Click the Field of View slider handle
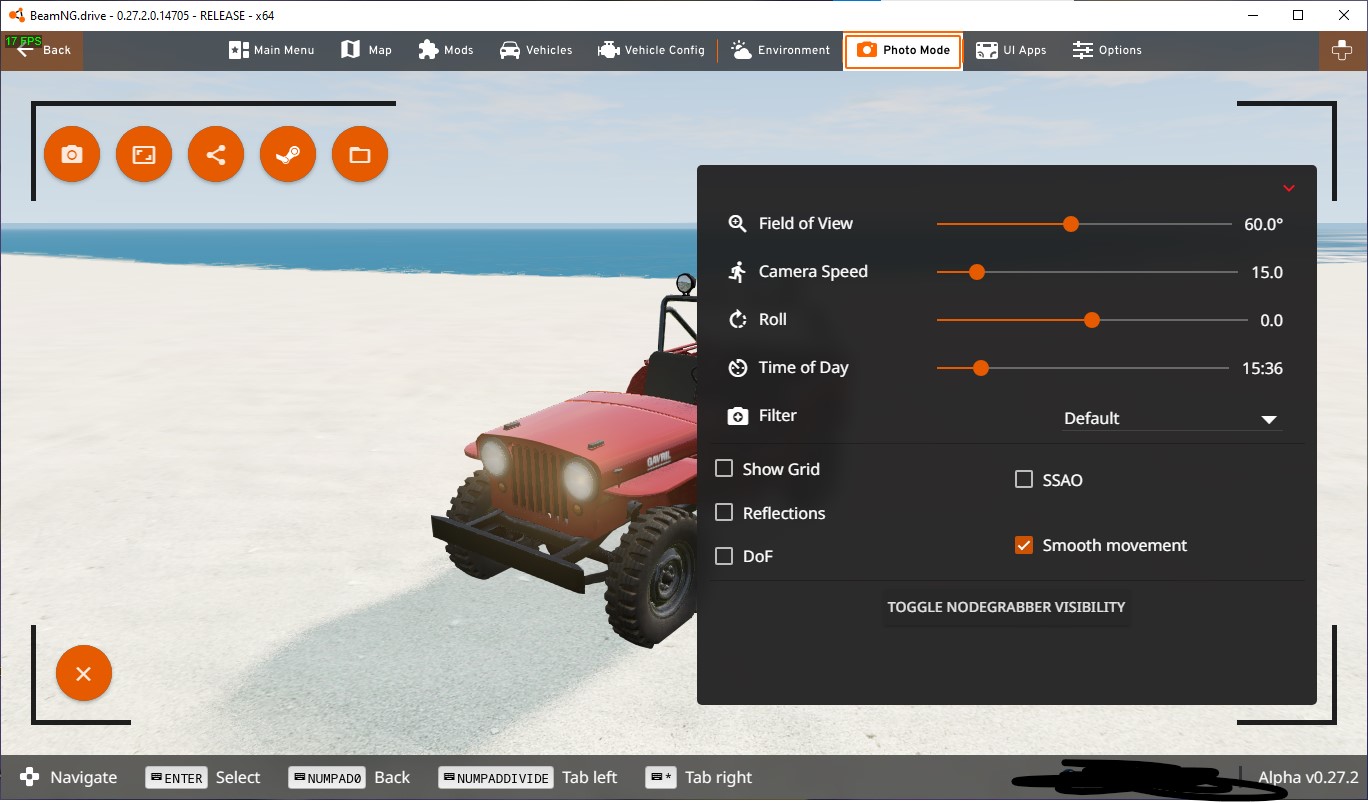Viewport: 1368px width, 803px height. [x=1071, y=224]
